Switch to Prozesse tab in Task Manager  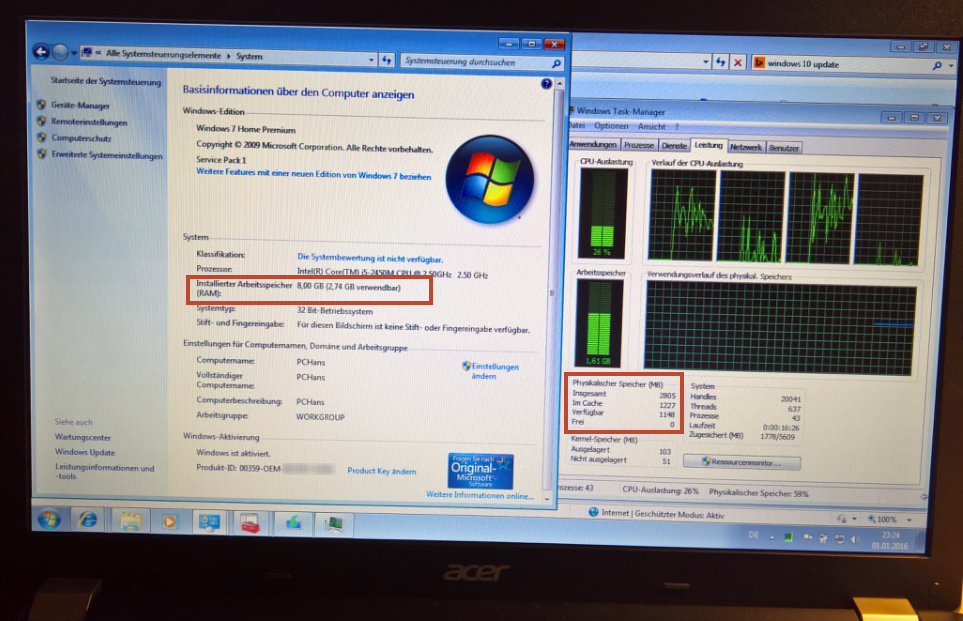coord(639,146)
